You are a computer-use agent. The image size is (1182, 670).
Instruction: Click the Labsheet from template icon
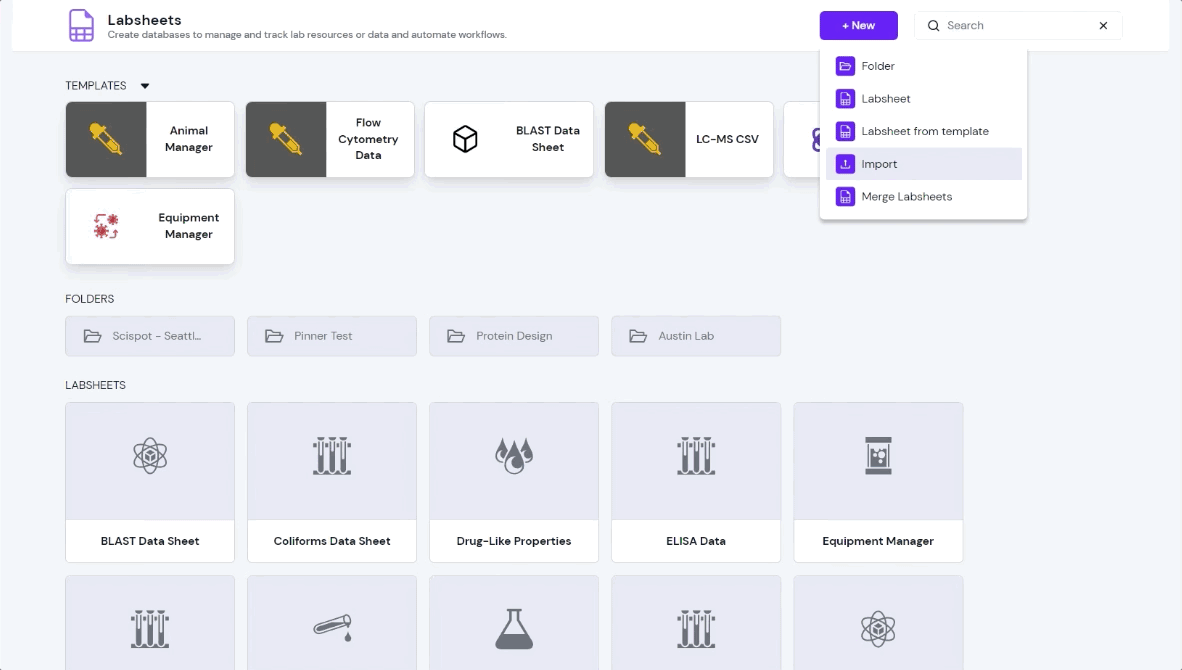845,131
